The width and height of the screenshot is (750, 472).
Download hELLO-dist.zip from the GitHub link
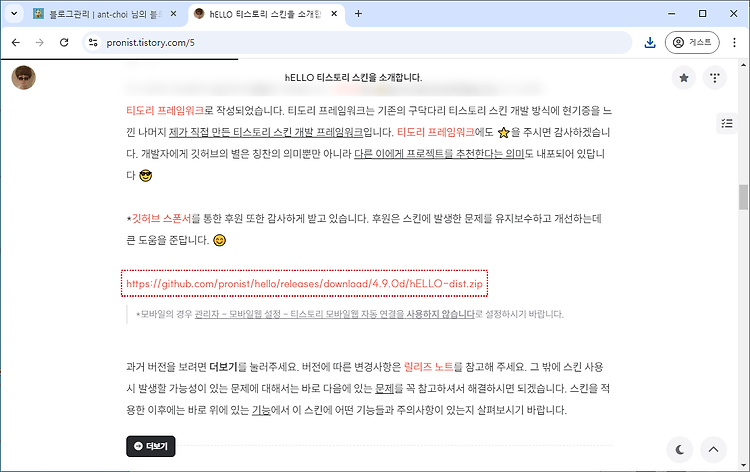point(304,284)
